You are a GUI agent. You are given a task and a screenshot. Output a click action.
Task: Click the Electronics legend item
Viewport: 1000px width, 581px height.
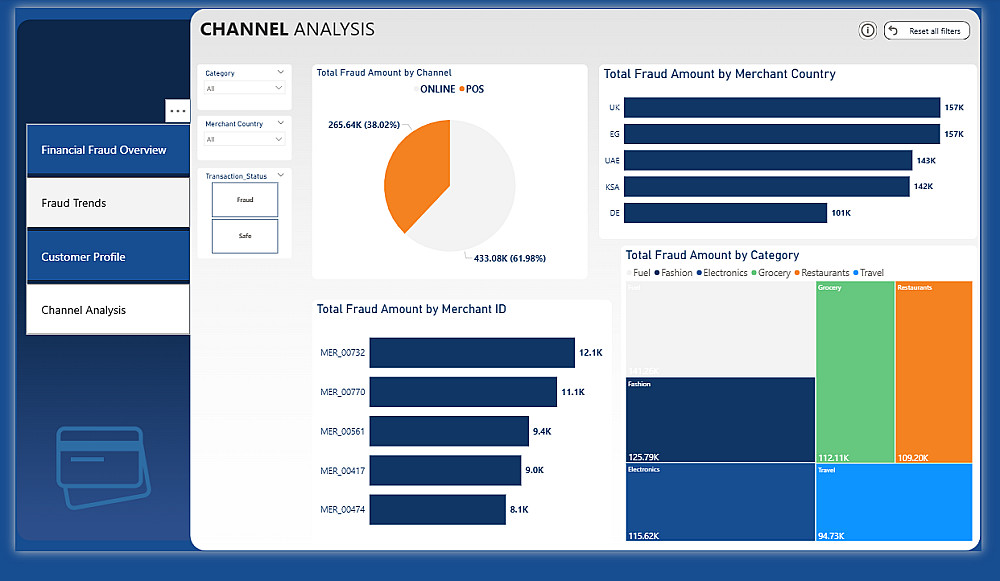tap(722, 273)
